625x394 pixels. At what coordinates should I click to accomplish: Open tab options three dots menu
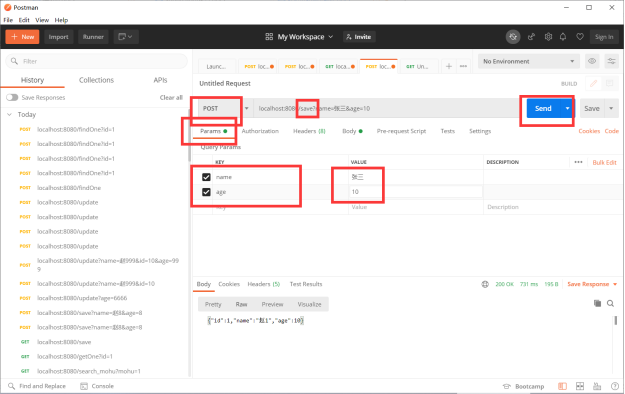463,66
